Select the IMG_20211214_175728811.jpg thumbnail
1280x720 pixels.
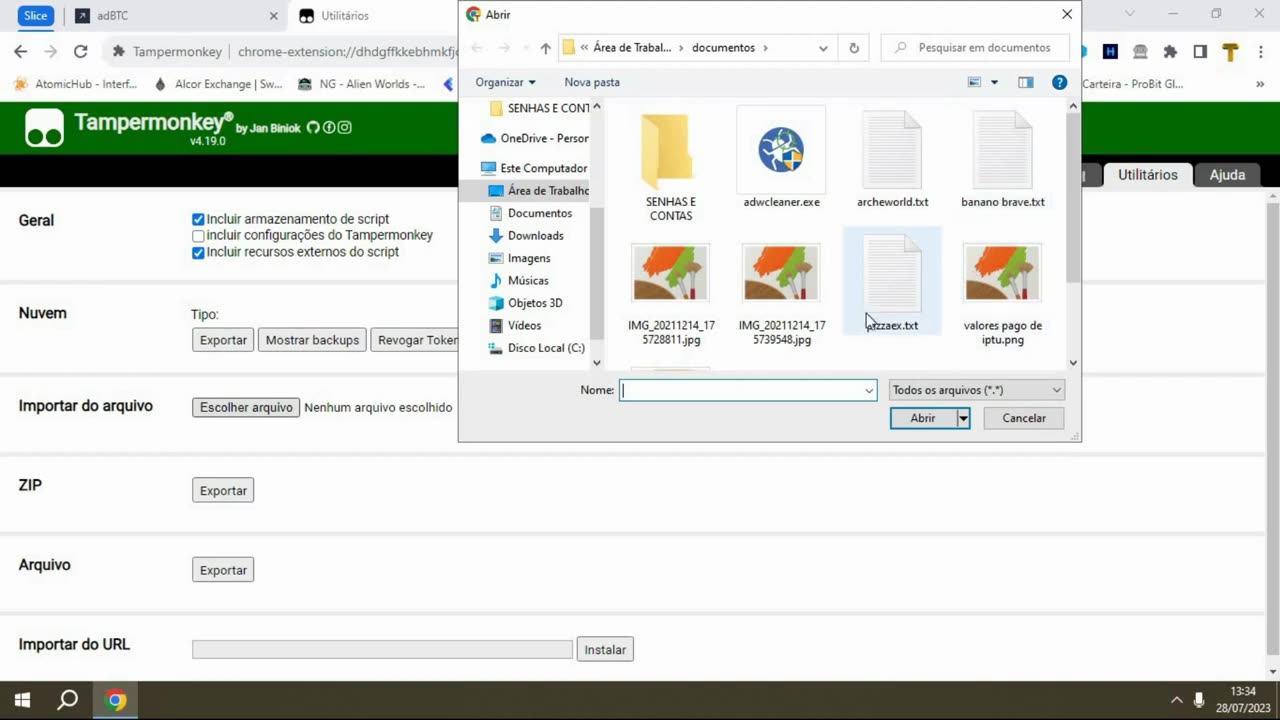click(x=671, y=271)
